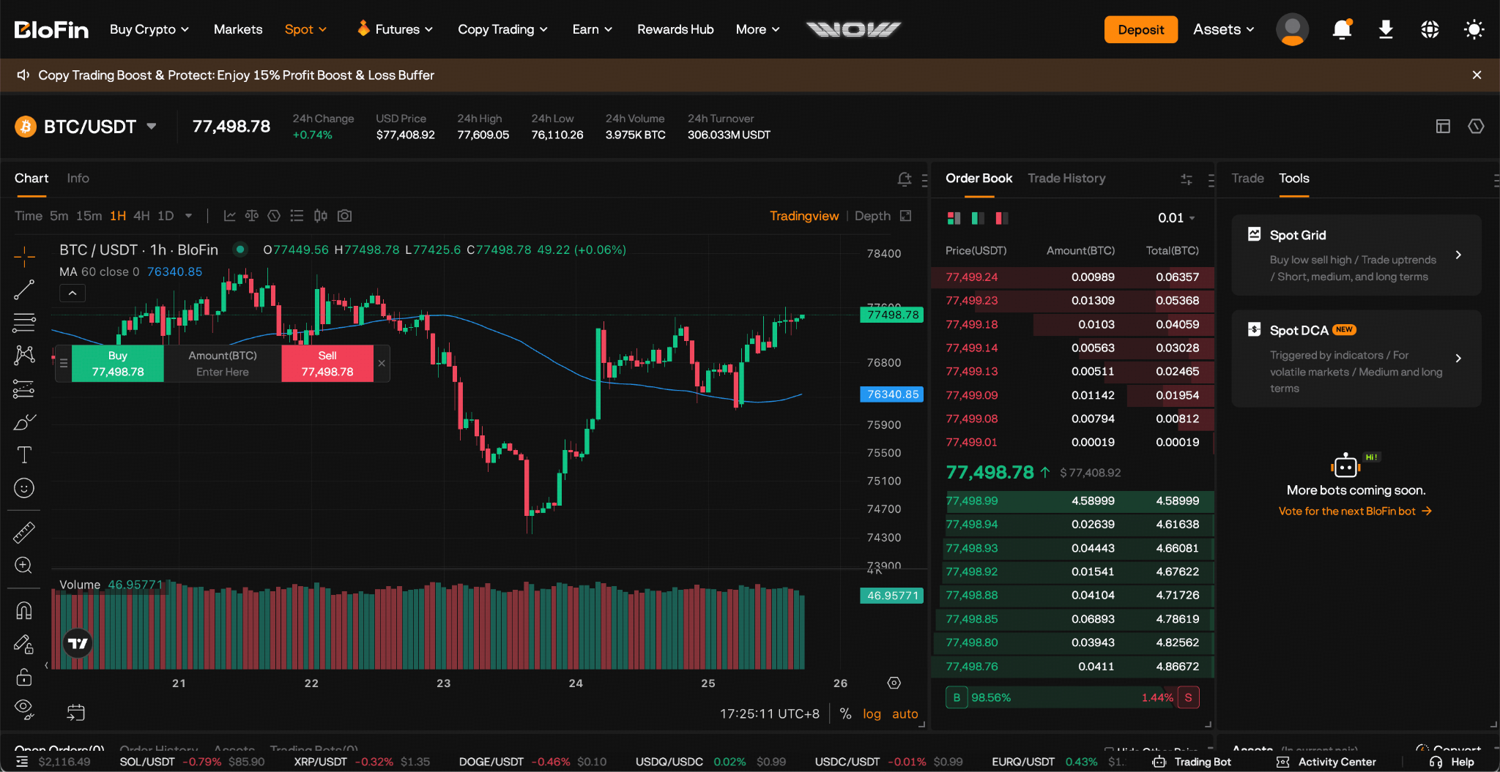This screenshot has width=1500, height=772.
Task: Choose the pattern drawing tool
Action: tap(24, 355)
